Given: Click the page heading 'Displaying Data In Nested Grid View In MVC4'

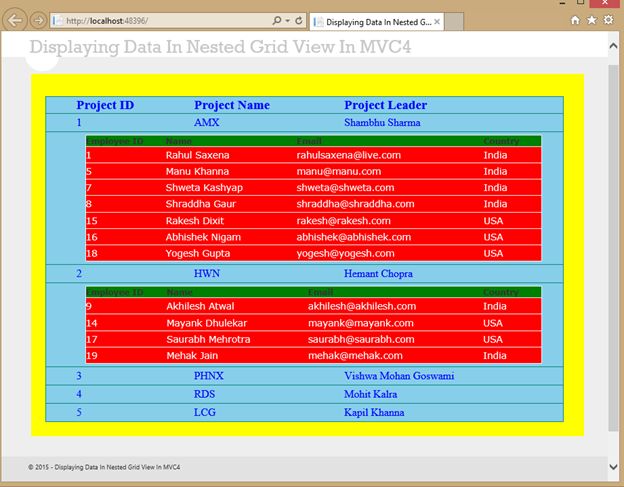Looking at the screenshot, I should point(220,47).
